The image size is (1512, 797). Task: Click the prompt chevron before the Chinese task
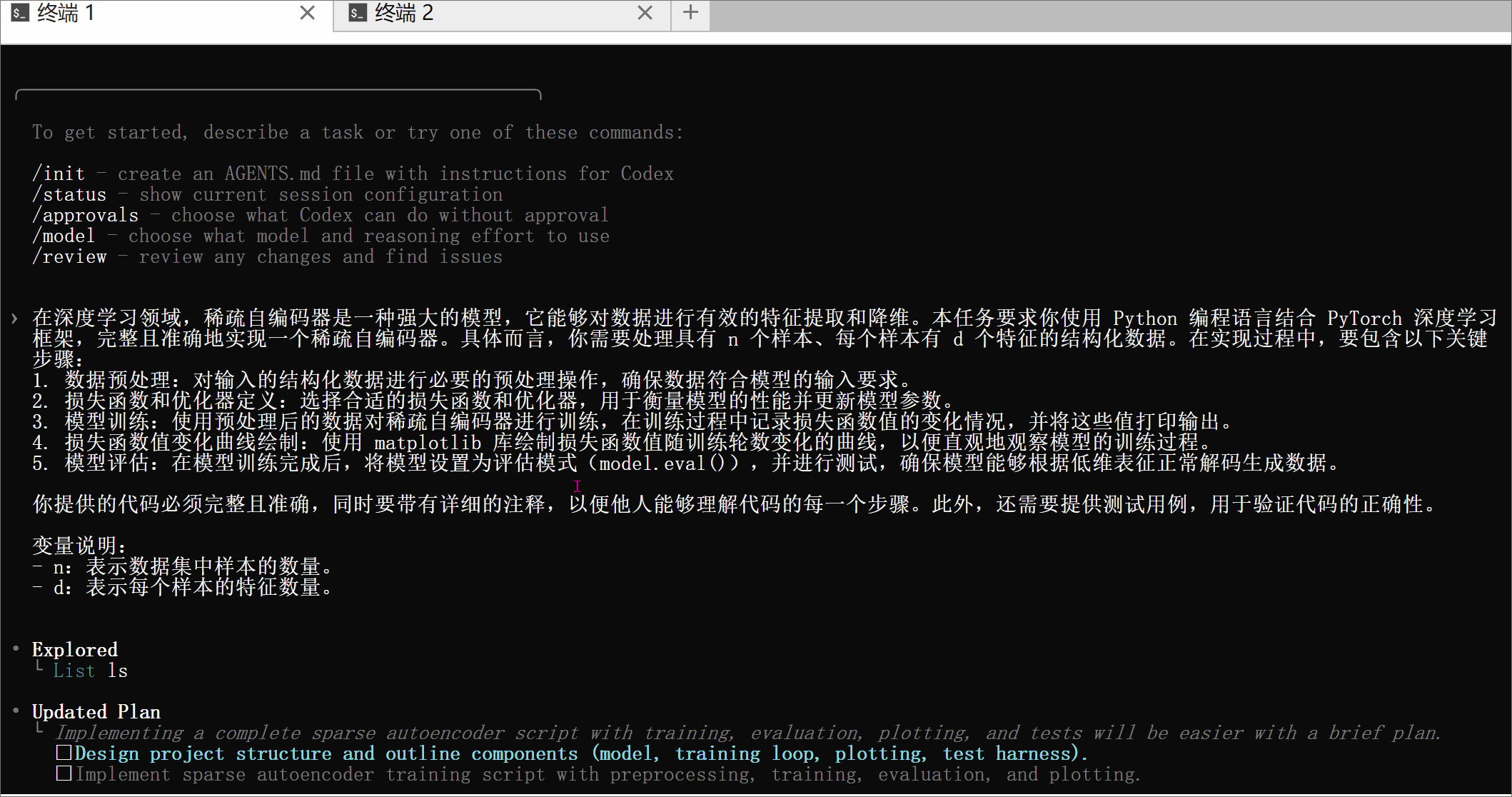pos(15,319)
